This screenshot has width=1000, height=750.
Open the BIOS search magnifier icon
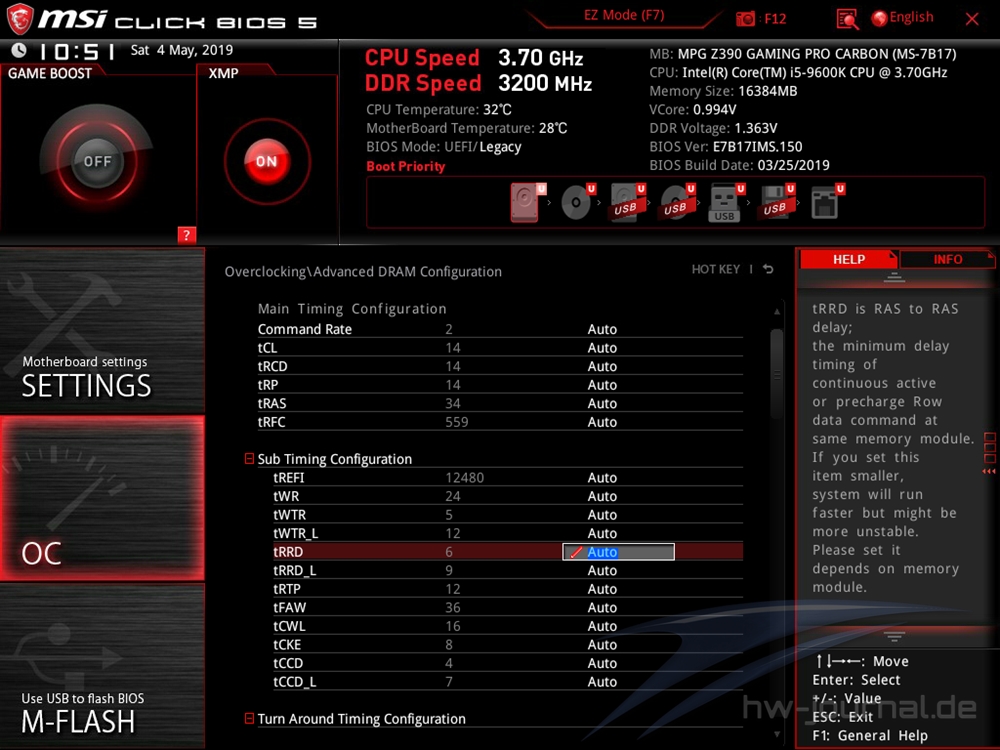tap(847, 19)
